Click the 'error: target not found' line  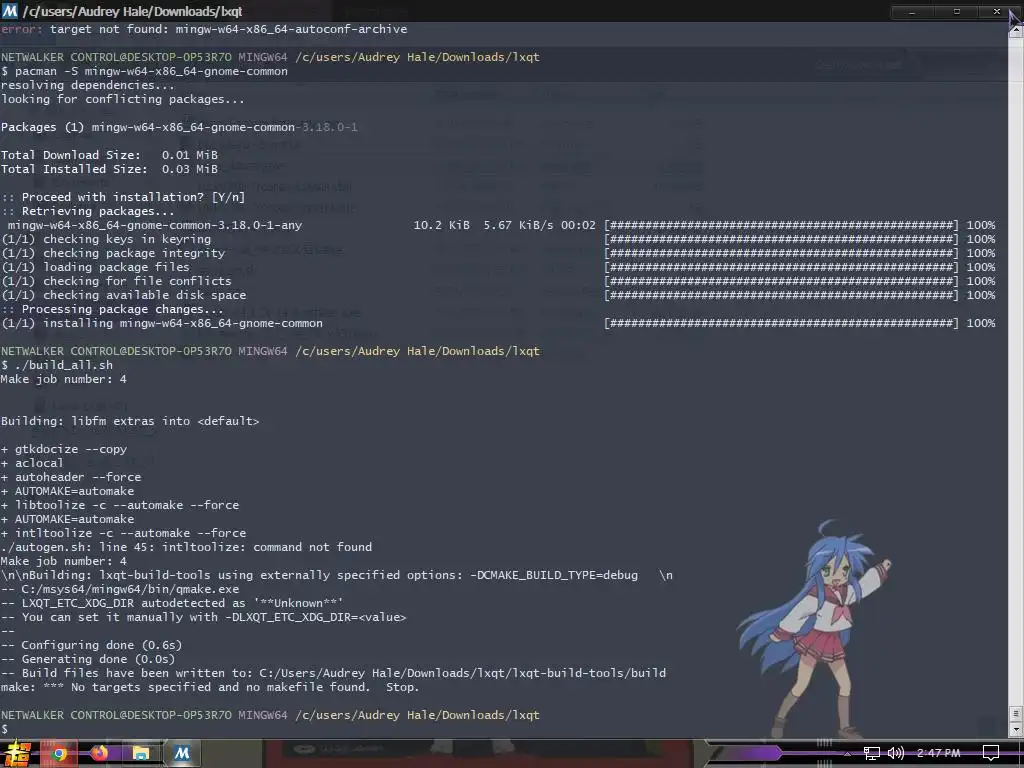(x=204, y=29)
